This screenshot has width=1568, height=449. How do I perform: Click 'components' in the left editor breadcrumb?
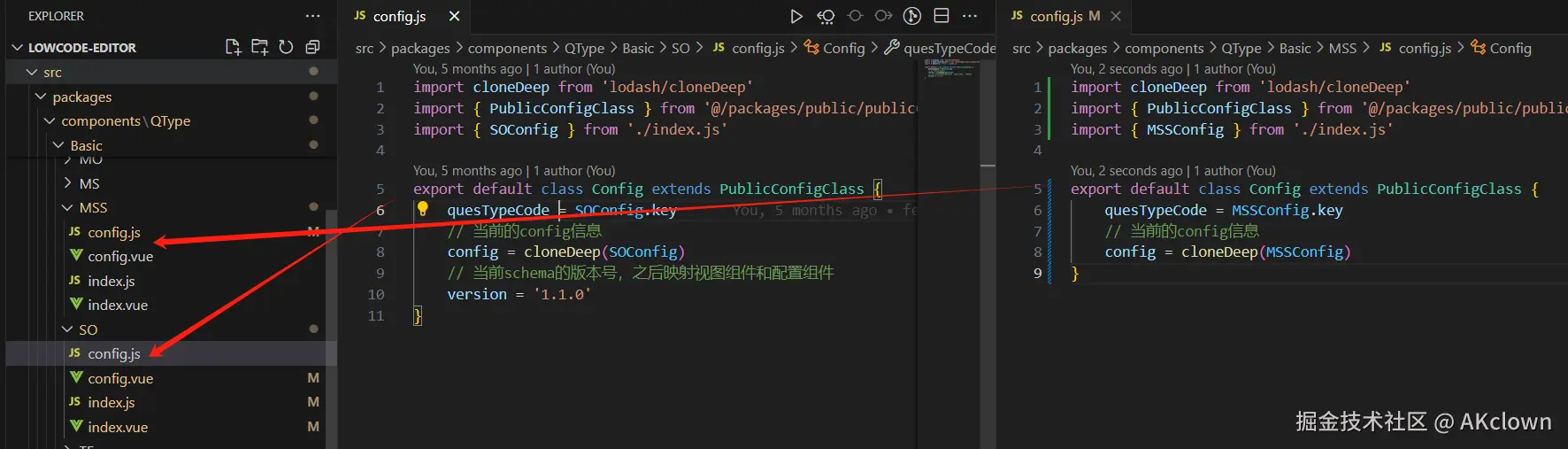[507, 48]
